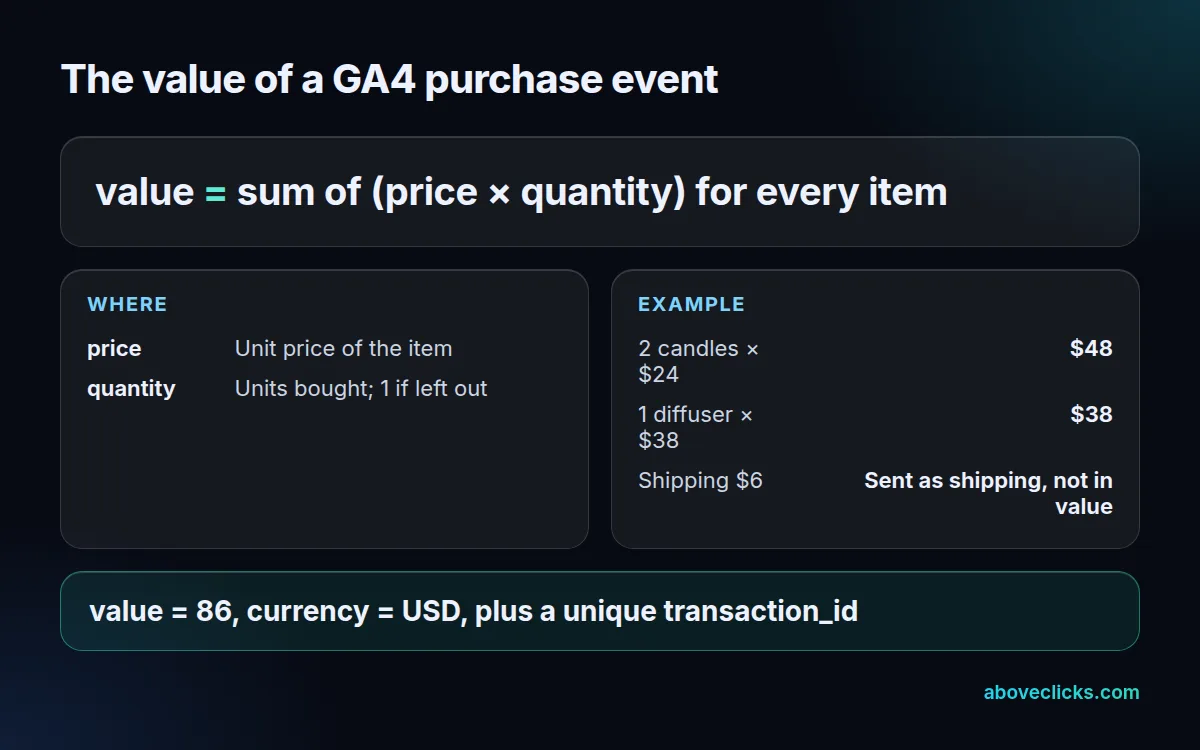
Task: Click the '1 diffuser × $38' line
Action: click(696, 427)
